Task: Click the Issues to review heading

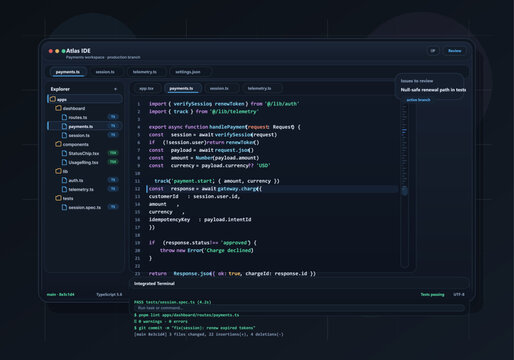Action: (x=417, y=81)
